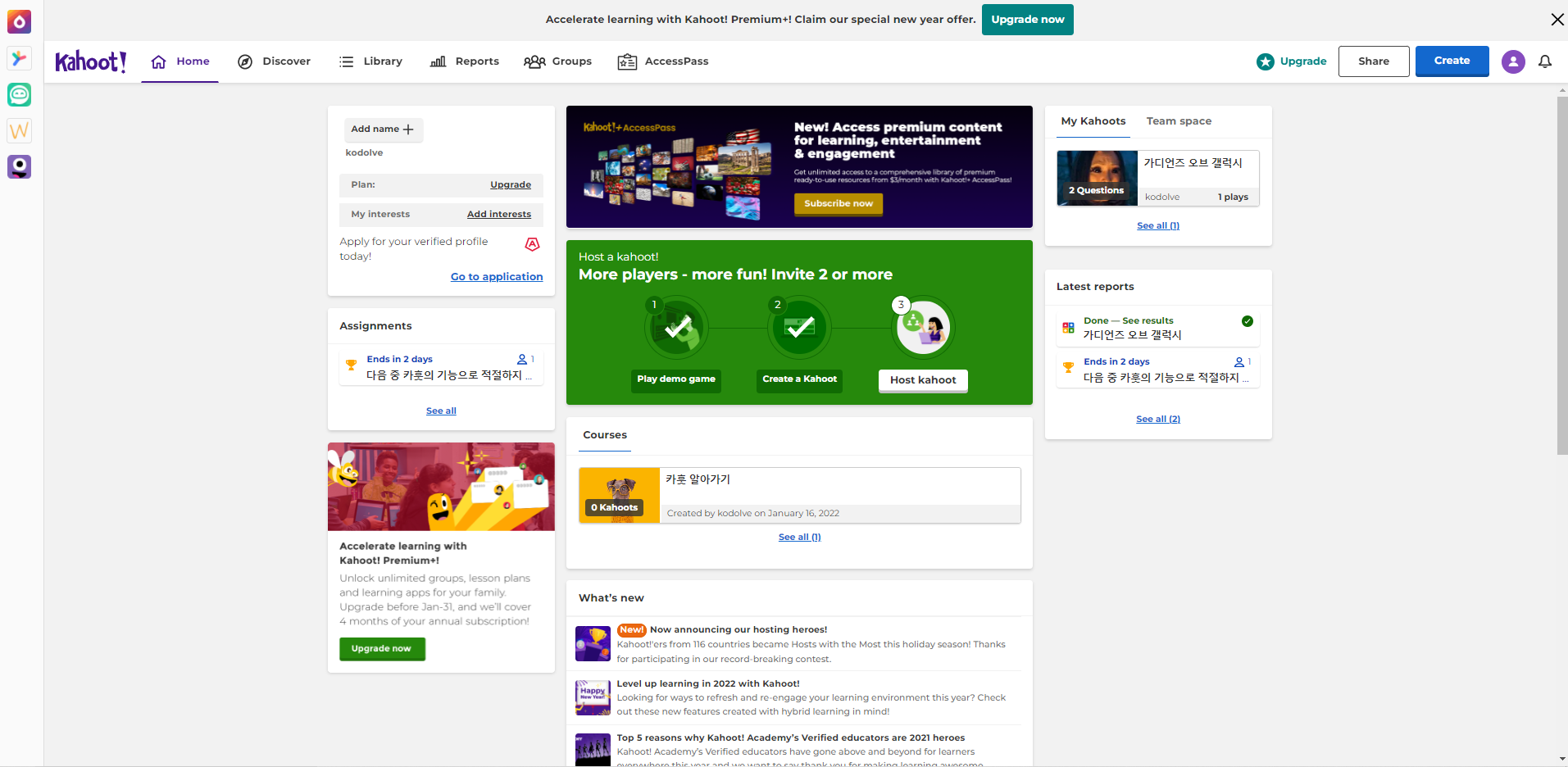Click the first sidebar app icon
This screenshot has width=1568, height=767.
coord(20,22)
